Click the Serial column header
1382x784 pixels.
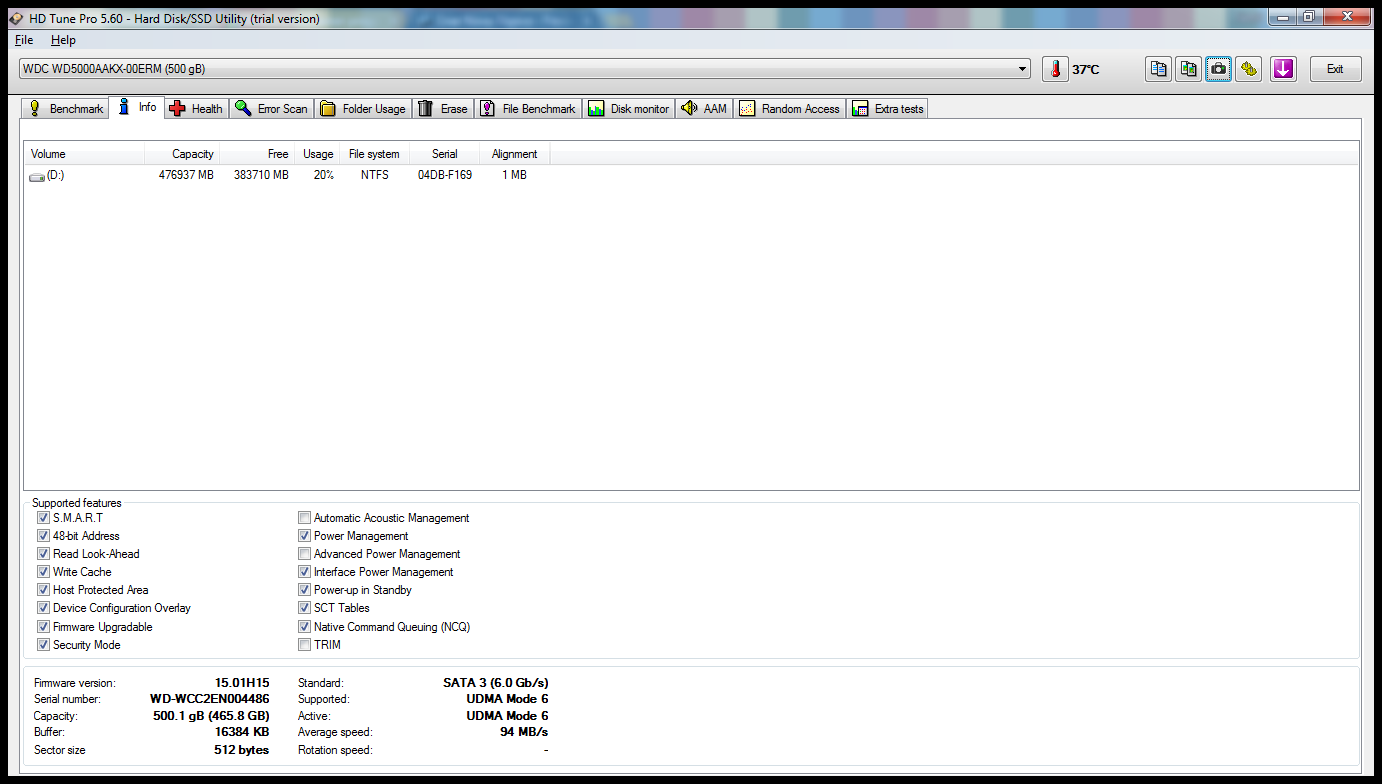445,154
